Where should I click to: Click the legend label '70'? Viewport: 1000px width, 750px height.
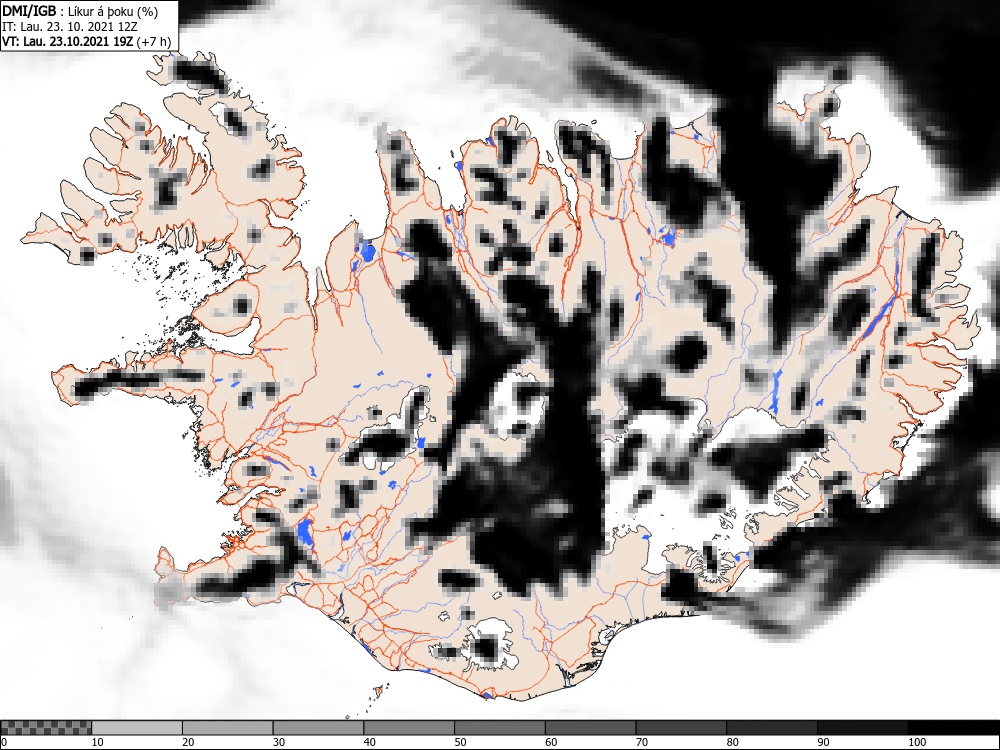coord(642,742)
